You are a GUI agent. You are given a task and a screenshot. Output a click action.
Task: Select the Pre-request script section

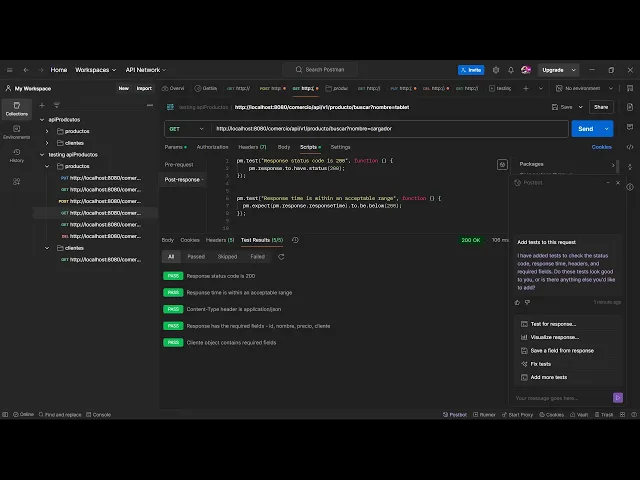pos(179,164)
